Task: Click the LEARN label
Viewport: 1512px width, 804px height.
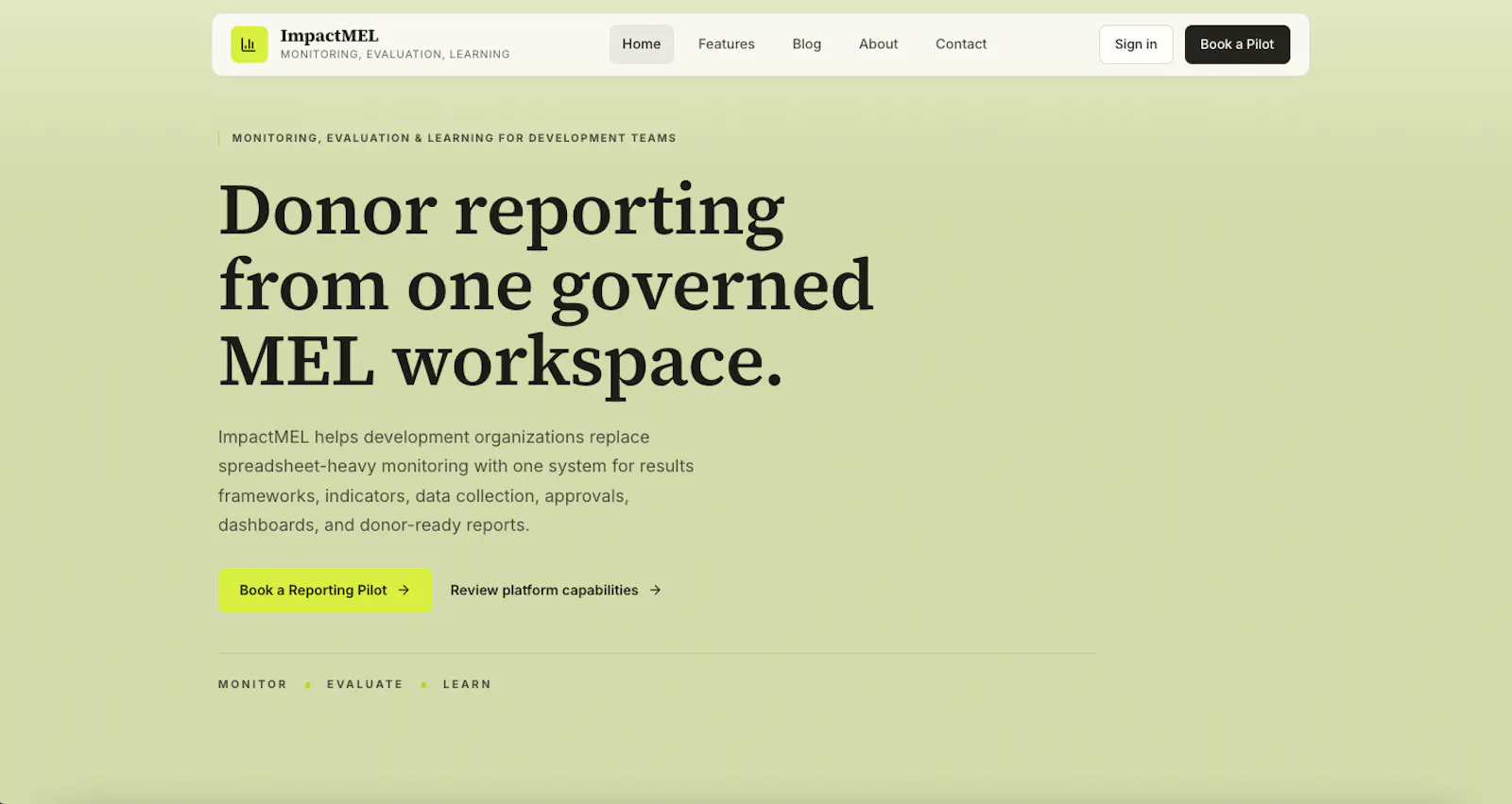Action: pos(467,684)
